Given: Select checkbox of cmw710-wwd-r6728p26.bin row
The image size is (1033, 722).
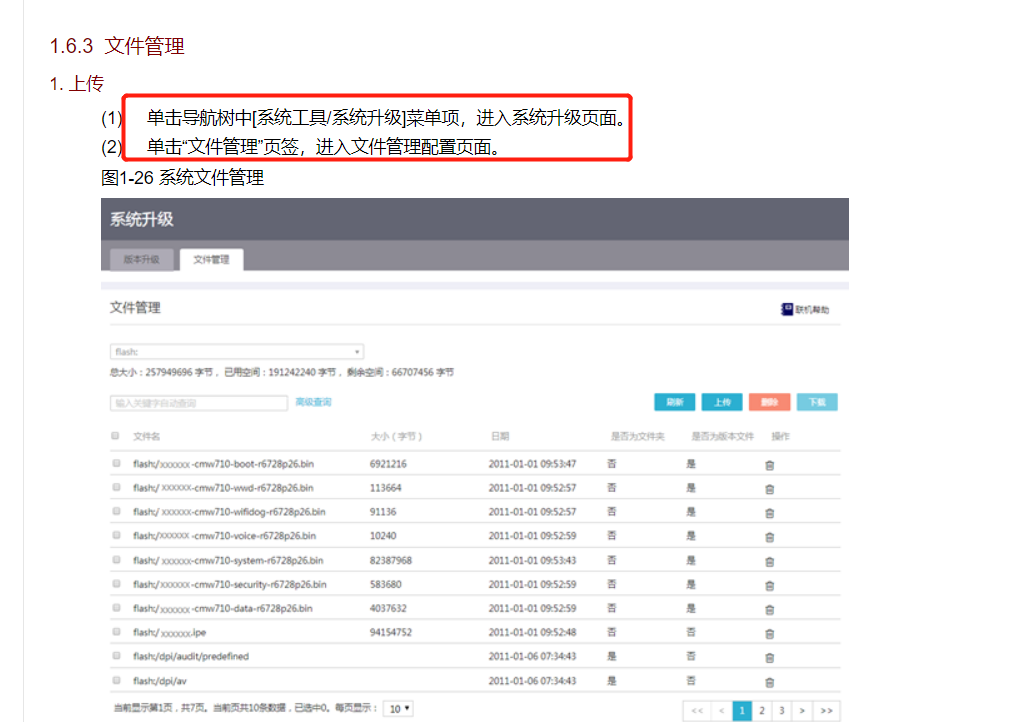Looking at the screenshot, I should coord(117,487).
